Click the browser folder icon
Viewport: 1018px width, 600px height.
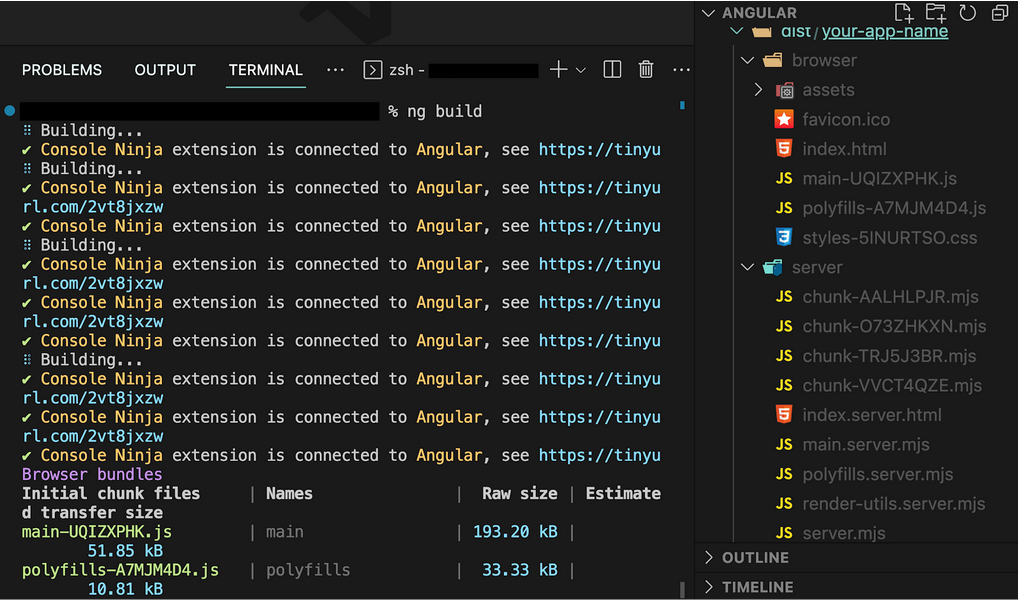point(773,60)
